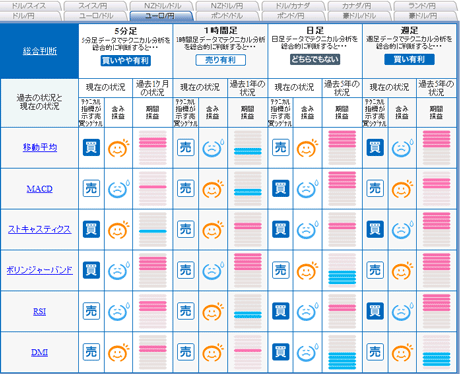This screenshot has height=374, width=460.
Task: Click the 週足 timeframe heading
Action: 409,30
